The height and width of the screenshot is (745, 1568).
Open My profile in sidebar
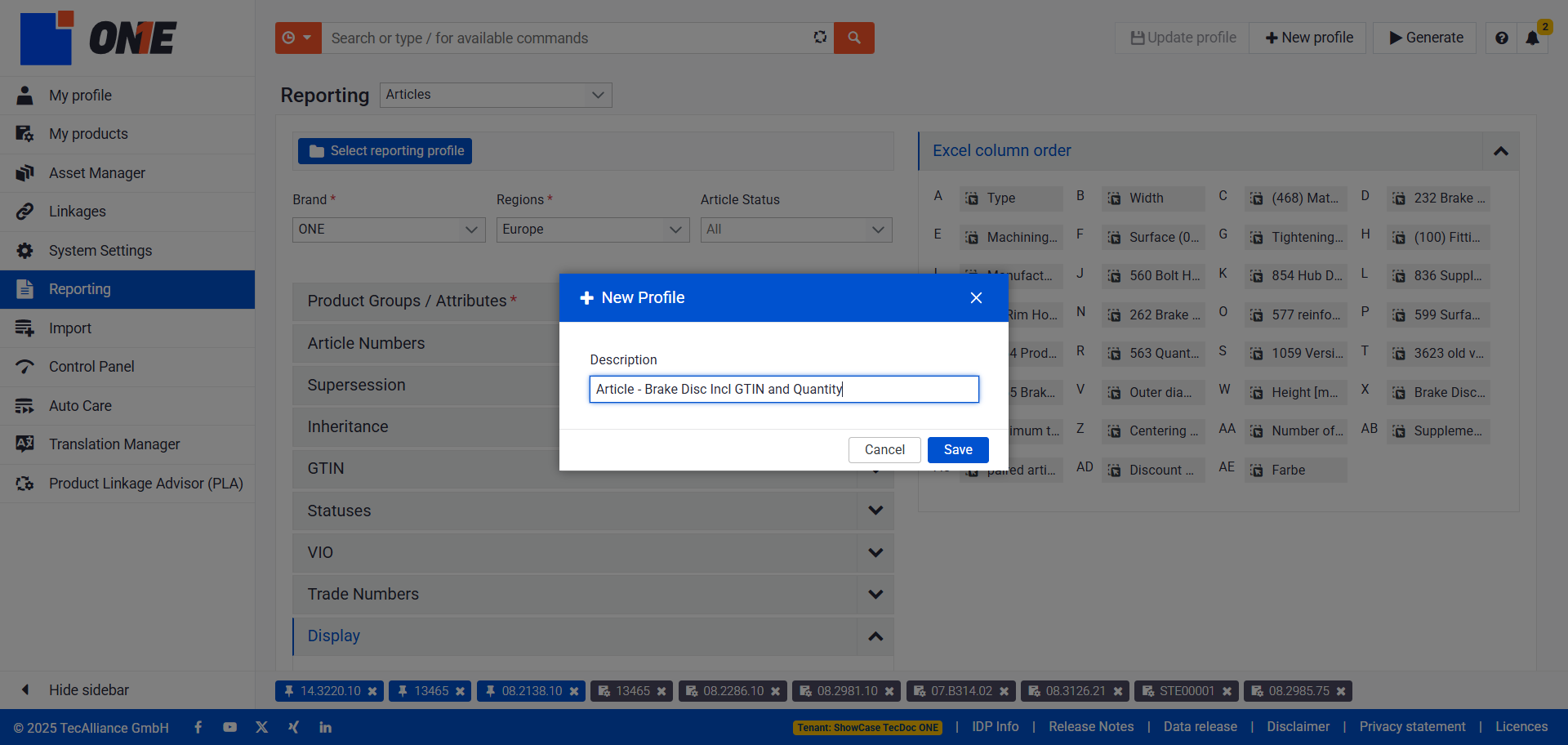tap(127, 96)
